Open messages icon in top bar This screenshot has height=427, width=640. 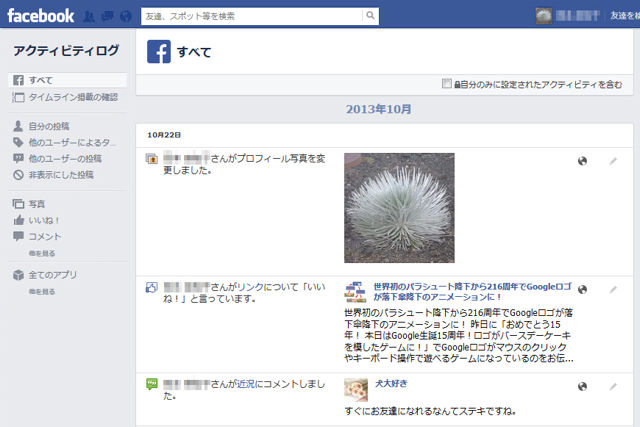(107, 16)
